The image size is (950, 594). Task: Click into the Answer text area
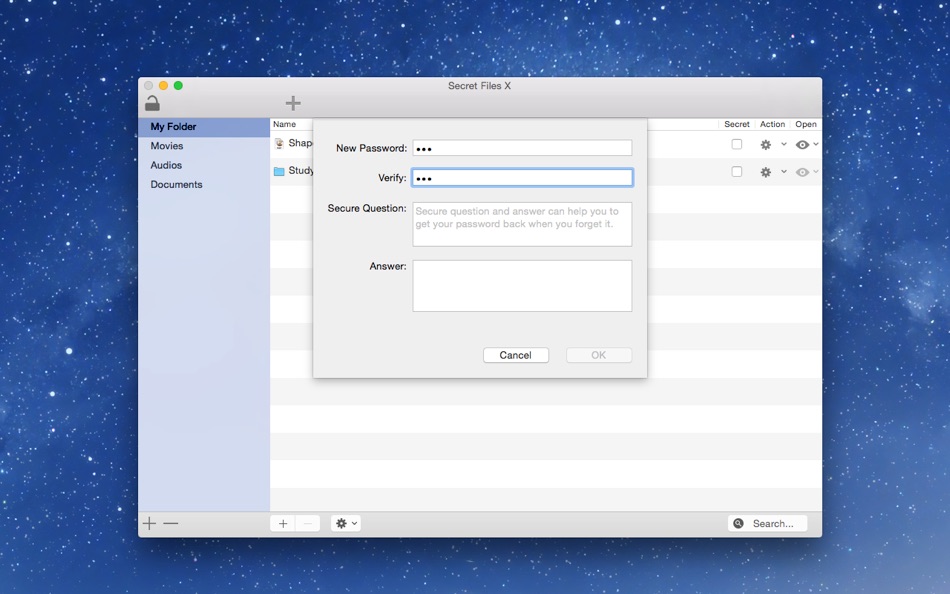pyautogui.click(x=522, y=286)
